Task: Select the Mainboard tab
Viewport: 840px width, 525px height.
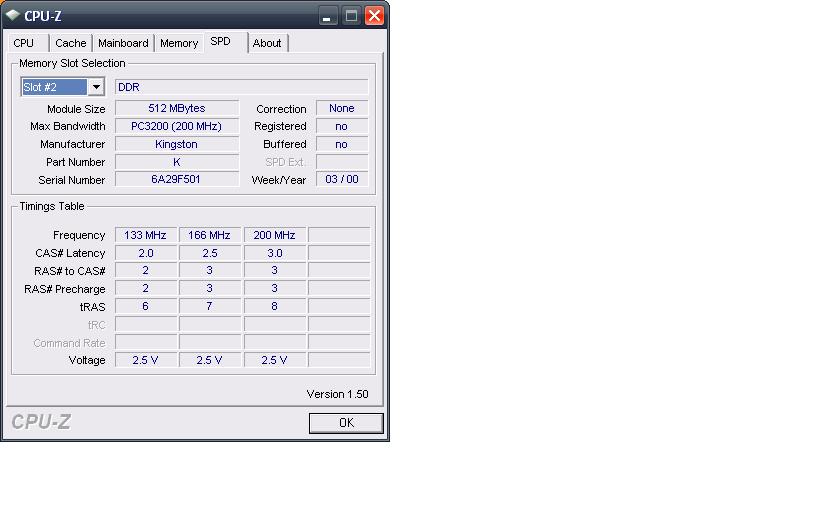Action: (123, 43)
